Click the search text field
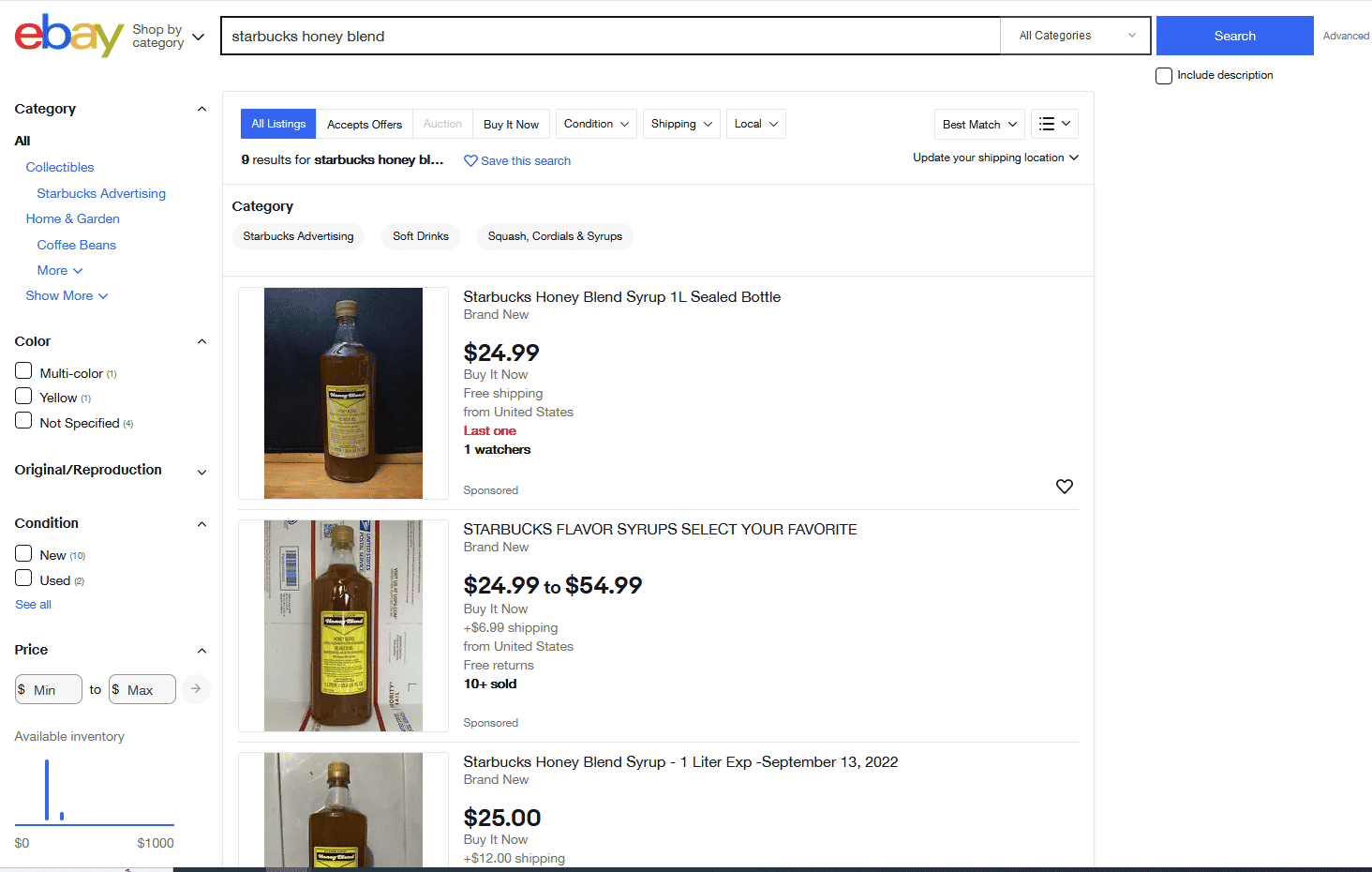The width and height of the screenshot is (1372, 872). coord(611,36)
